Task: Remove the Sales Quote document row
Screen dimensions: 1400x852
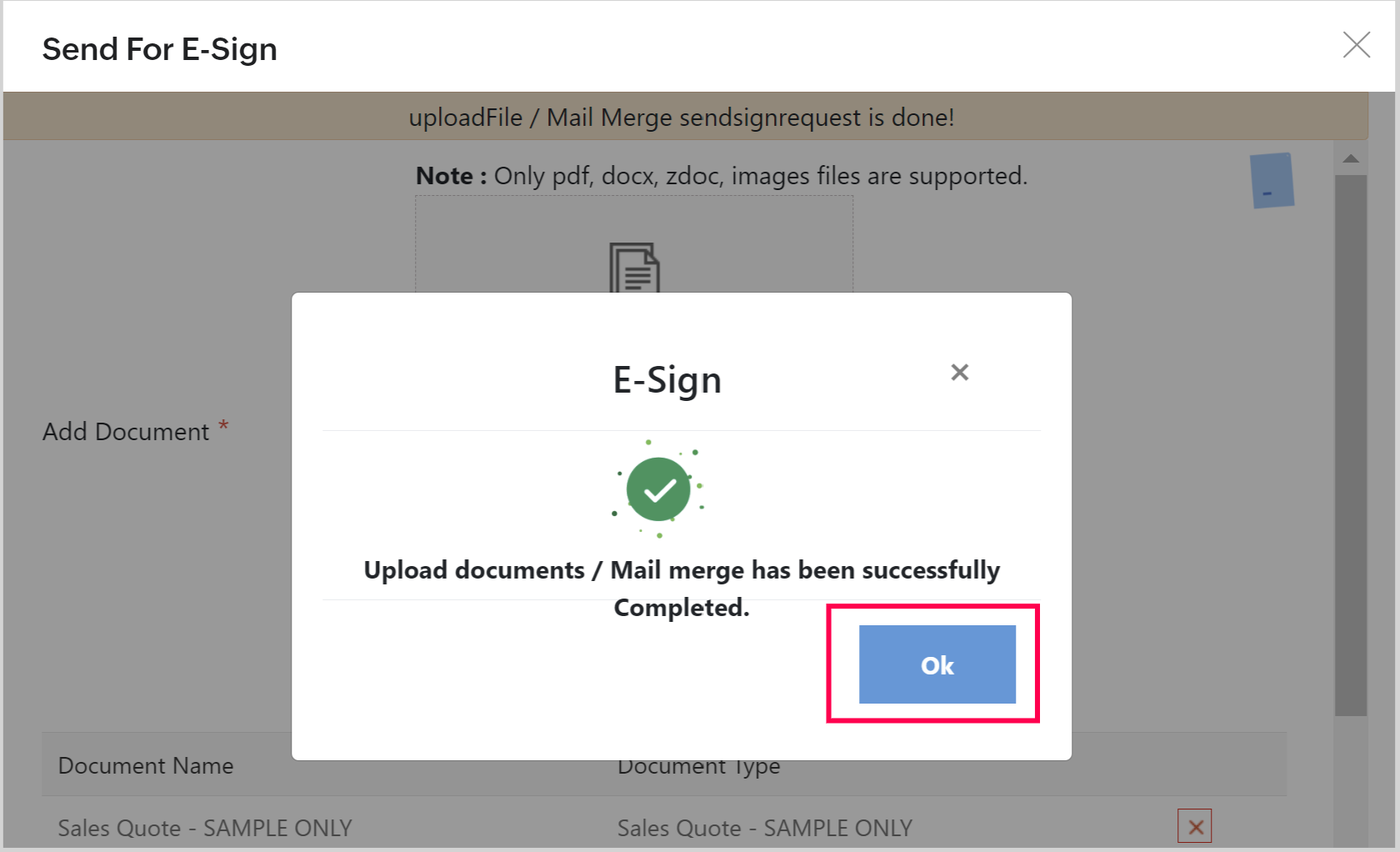Action: pyautogui.click(x=1194, y=826)
